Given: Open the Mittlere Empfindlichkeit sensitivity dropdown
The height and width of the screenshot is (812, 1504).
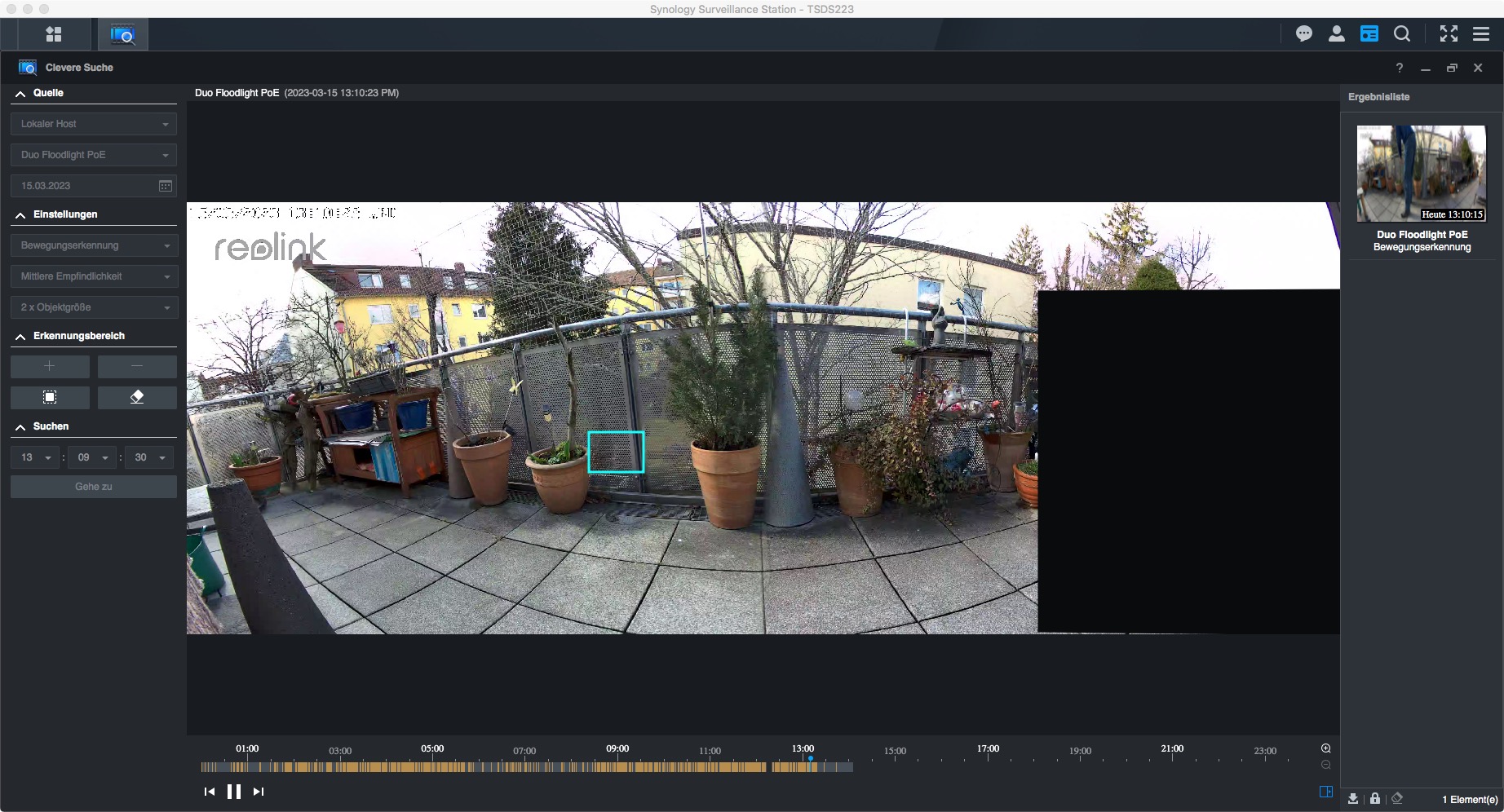Looking at the screenshot, I should pyautogui.click(x=94, y=276).
